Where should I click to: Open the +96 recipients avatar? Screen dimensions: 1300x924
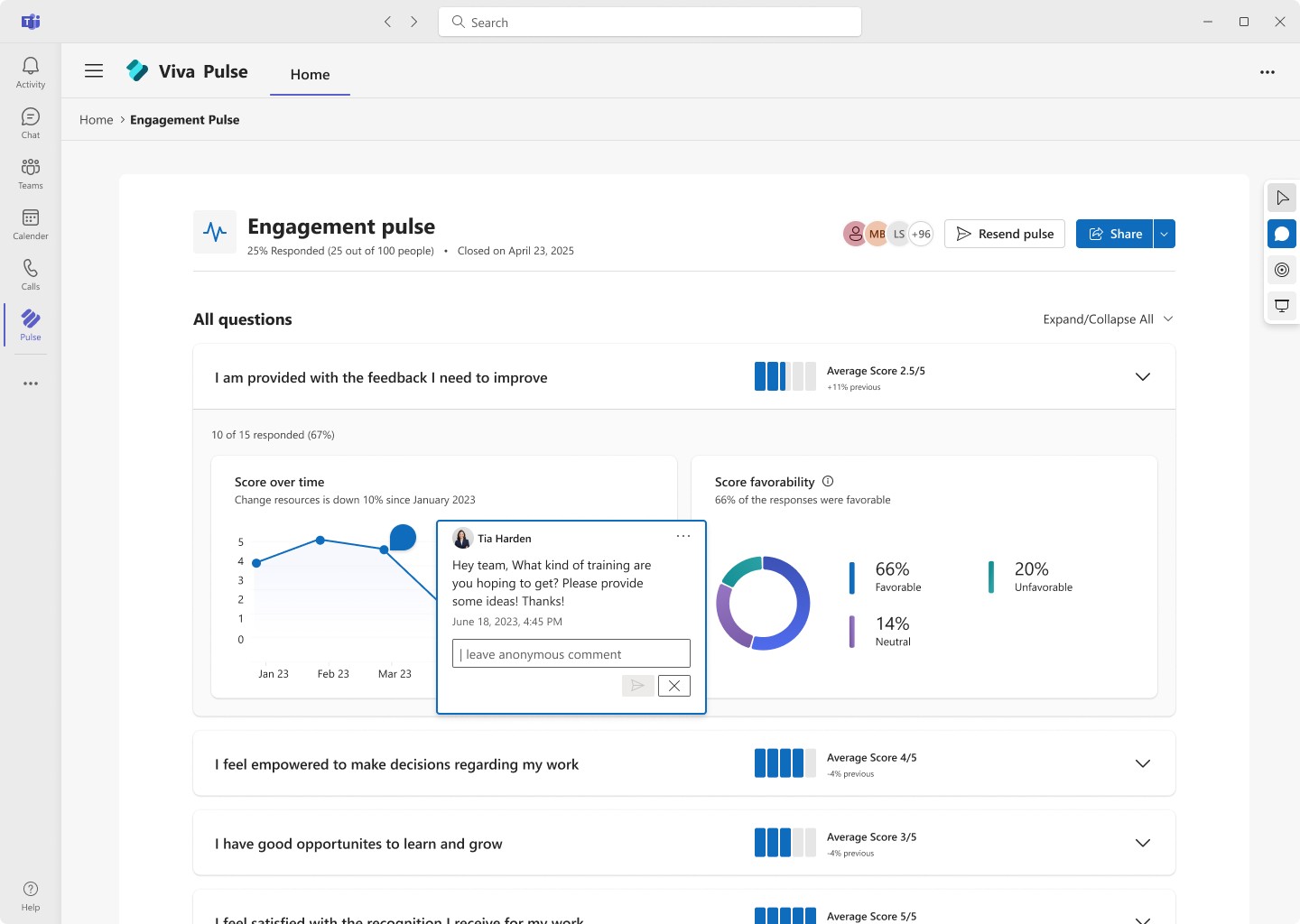[x=921, y=234]
